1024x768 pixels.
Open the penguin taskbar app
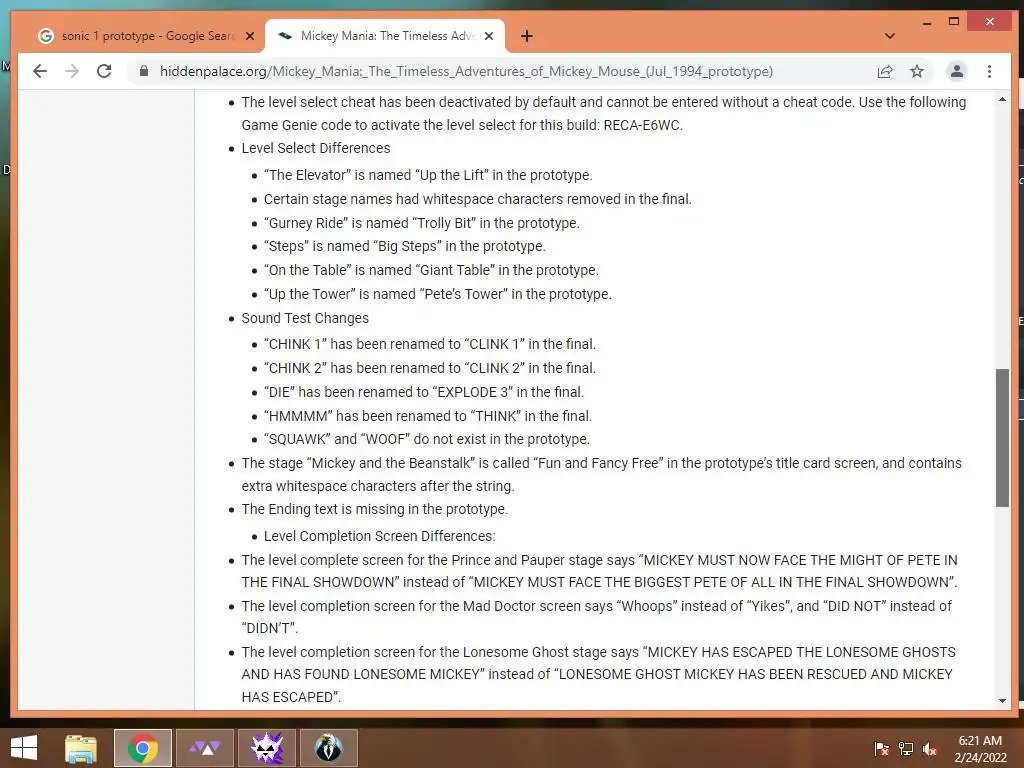pyautogui.click(x=328, y=748)
